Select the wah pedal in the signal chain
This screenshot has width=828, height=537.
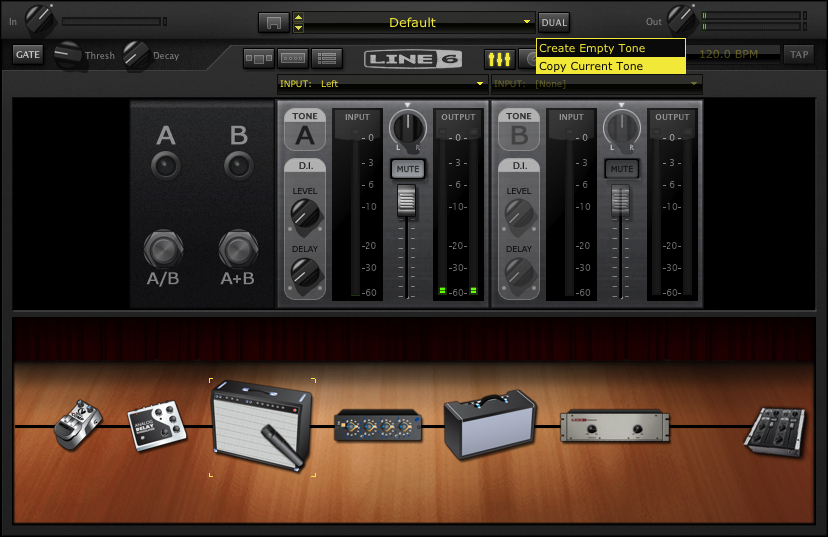[78, 425]
